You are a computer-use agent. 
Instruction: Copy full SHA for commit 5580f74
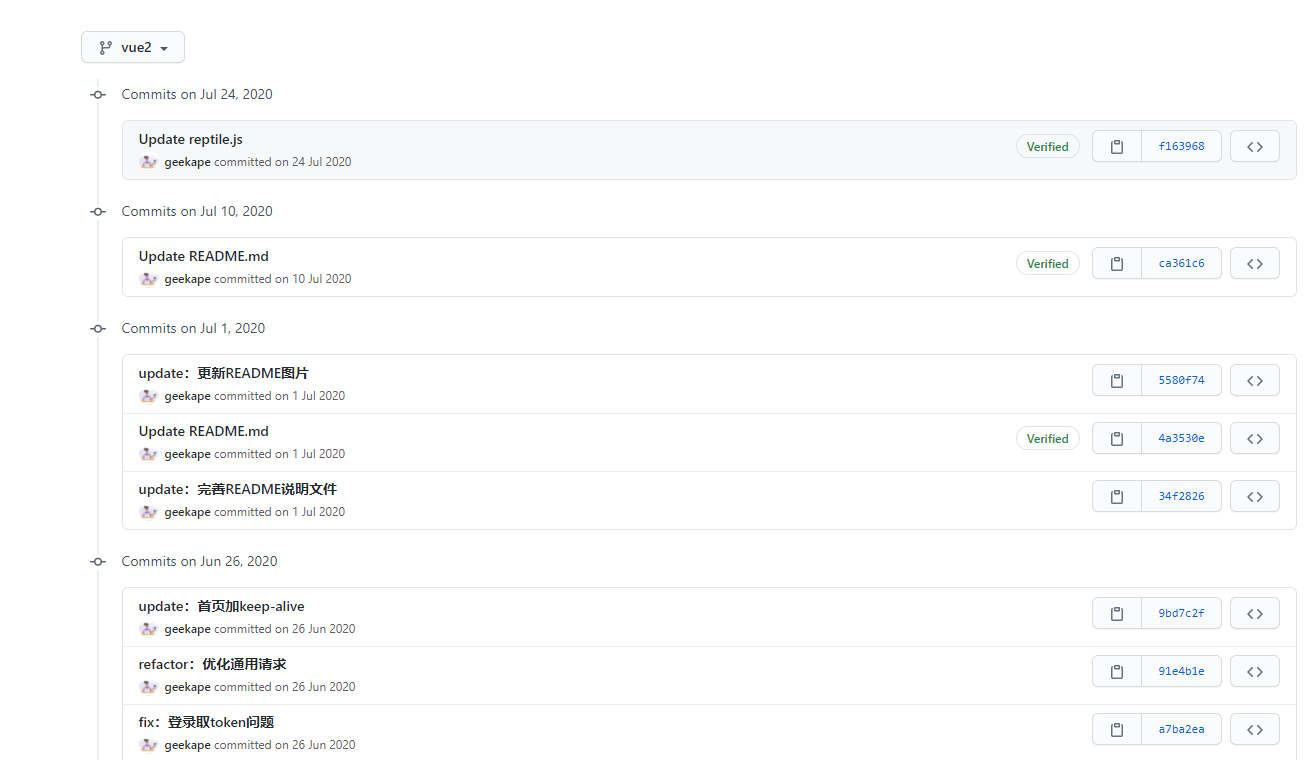1117,380
